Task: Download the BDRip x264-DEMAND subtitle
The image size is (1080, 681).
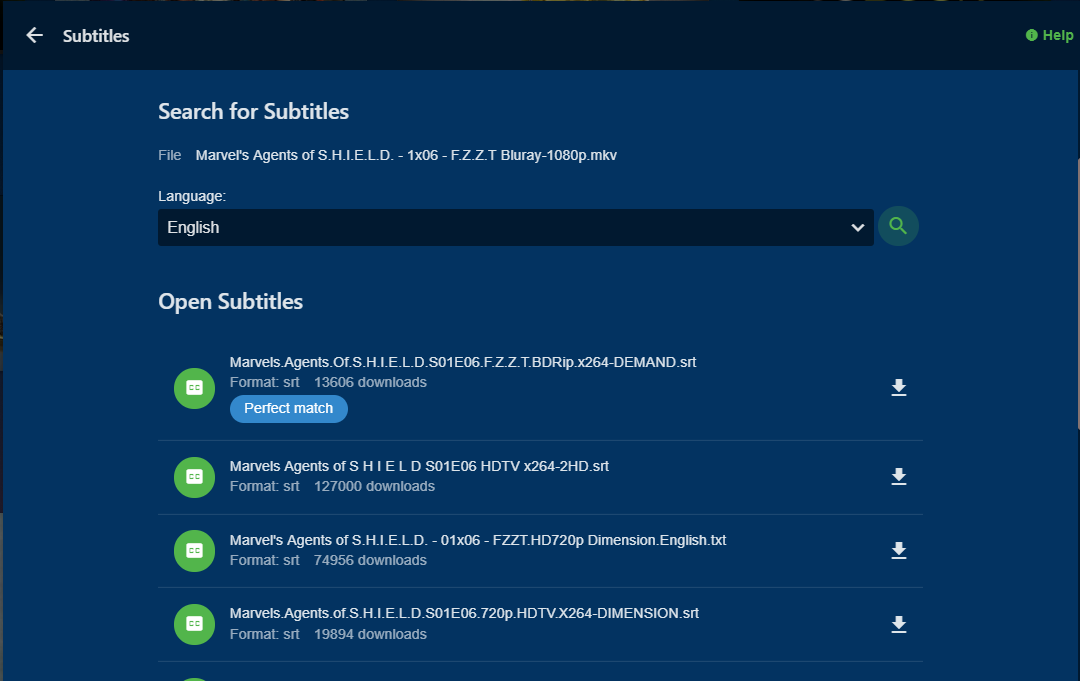Action: [899, 388]
